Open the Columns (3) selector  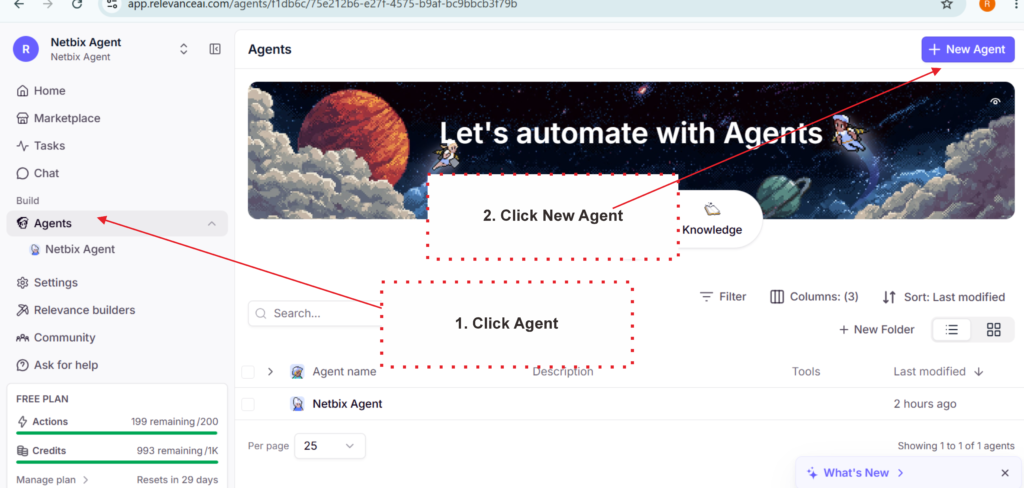point(814,297)
